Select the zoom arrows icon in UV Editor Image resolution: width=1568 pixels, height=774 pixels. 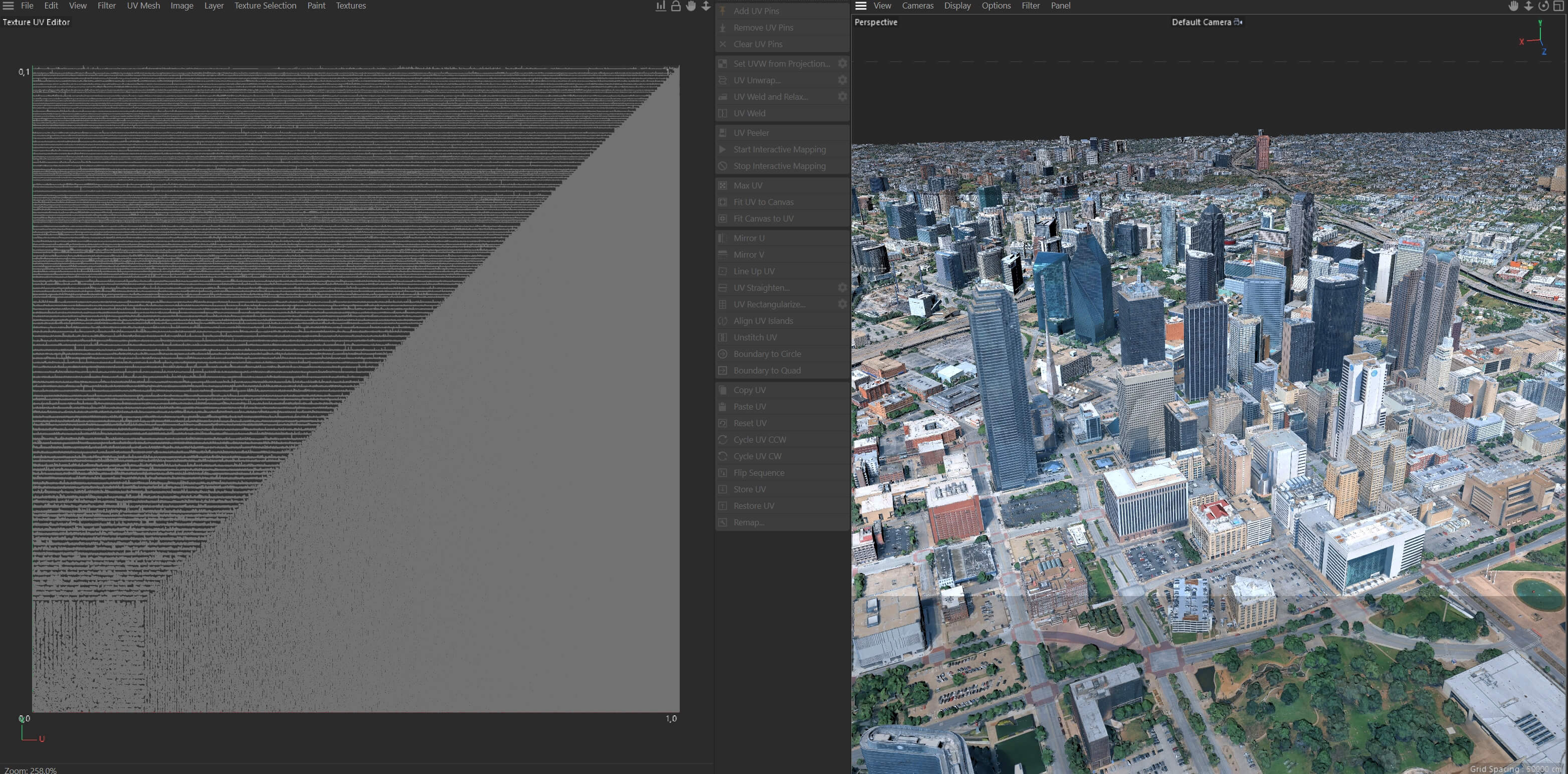(x=706, y=6)
